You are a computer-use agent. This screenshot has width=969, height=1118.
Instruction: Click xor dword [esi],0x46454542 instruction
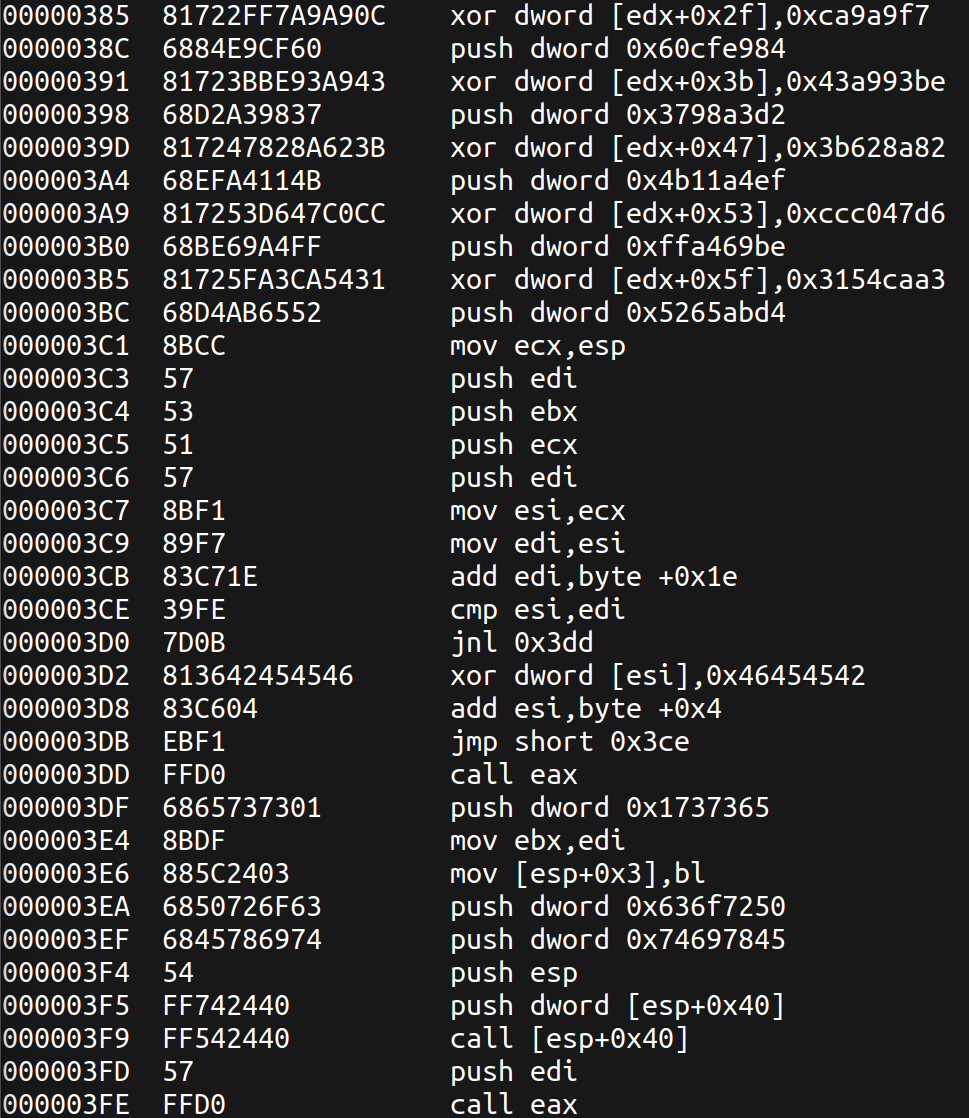pos(657,675)
